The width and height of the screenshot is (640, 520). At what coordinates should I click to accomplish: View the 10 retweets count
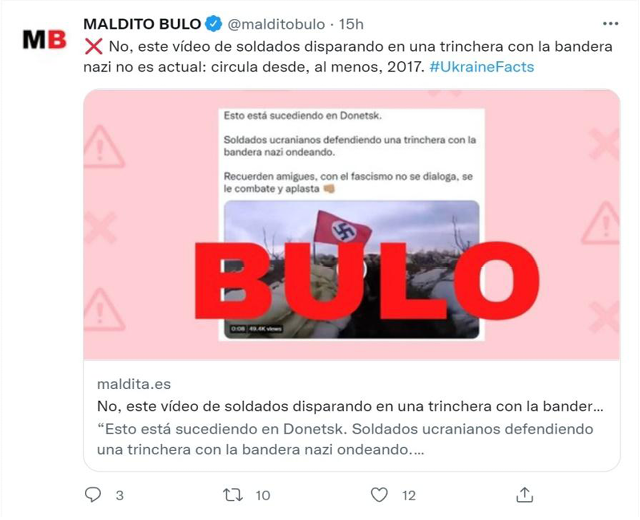click(263, 496)
